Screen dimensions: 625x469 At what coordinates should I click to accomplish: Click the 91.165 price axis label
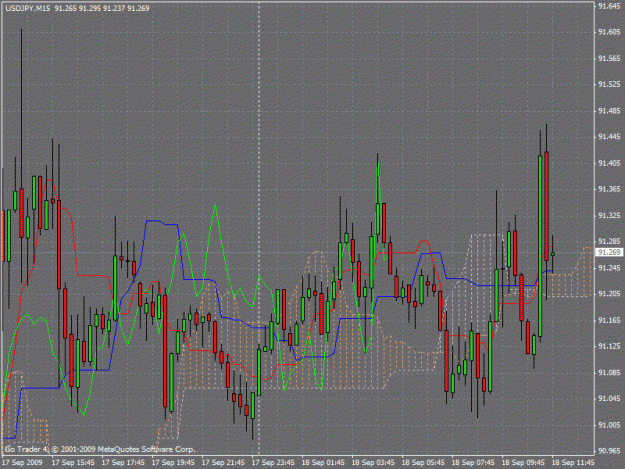609,320
